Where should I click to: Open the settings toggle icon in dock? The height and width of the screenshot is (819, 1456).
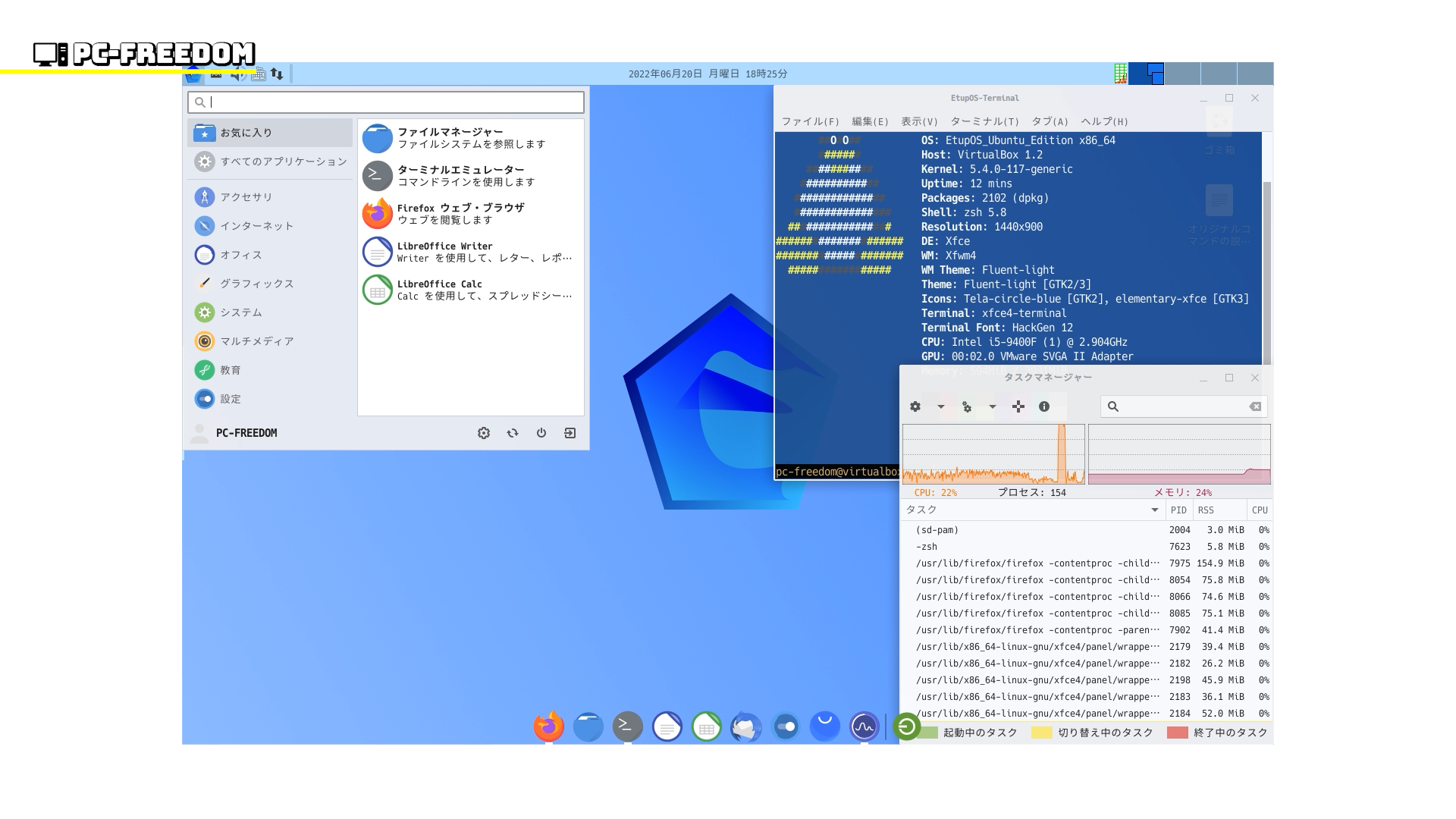(x=785, y=727)
